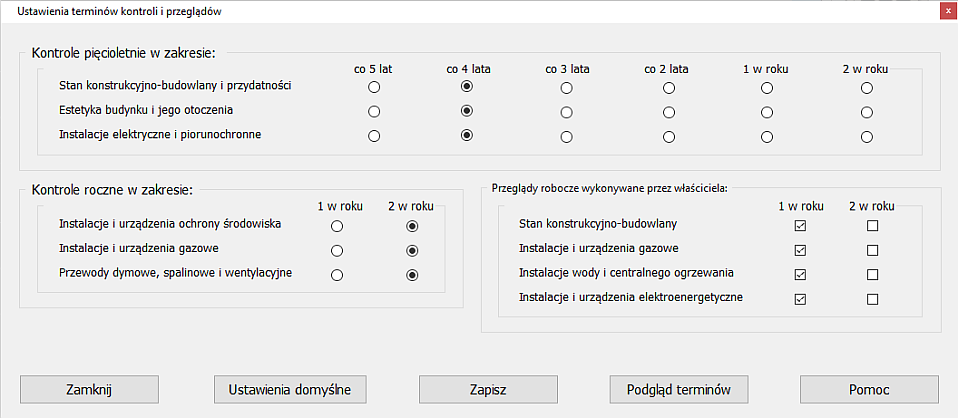Viewport: 958px width, 418px height.
Task: Tick 2 w roku for wody i centralnego ogrzewania
Action: [x=872, y=274]
